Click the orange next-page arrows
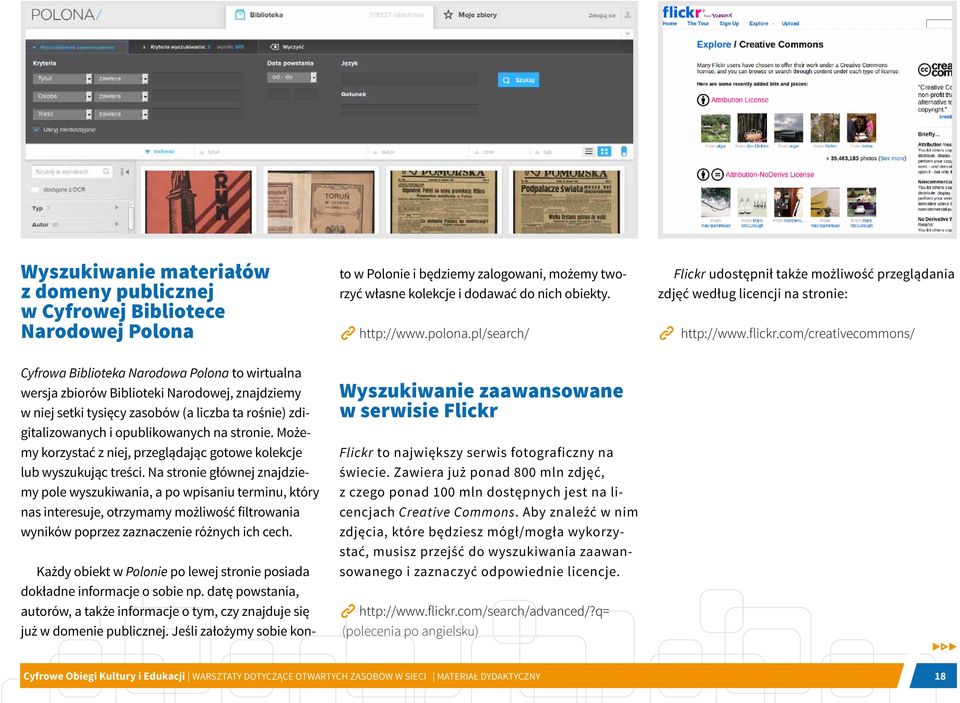This screenshot has width=960, height=703. 943,646
